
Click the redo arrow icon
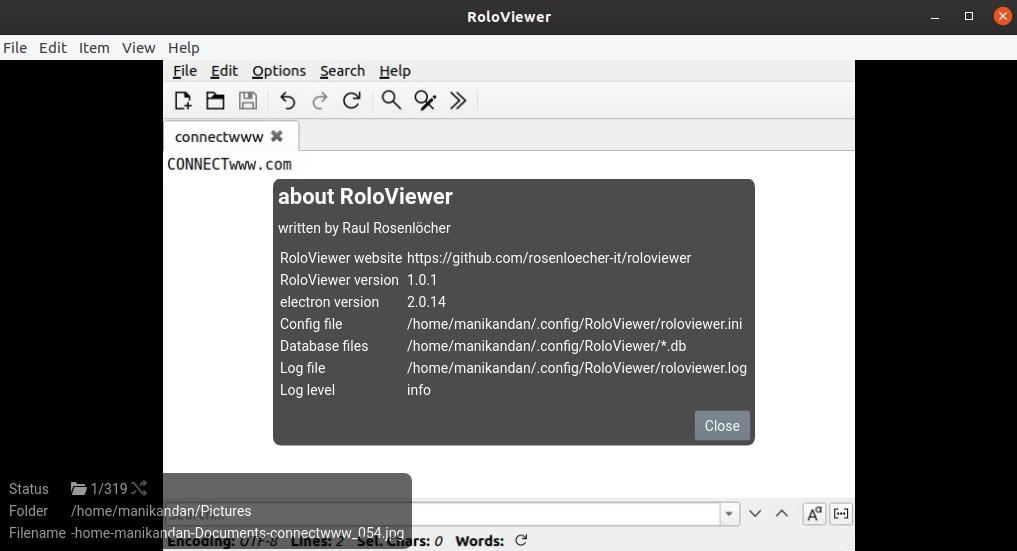(x=320, y=100)
